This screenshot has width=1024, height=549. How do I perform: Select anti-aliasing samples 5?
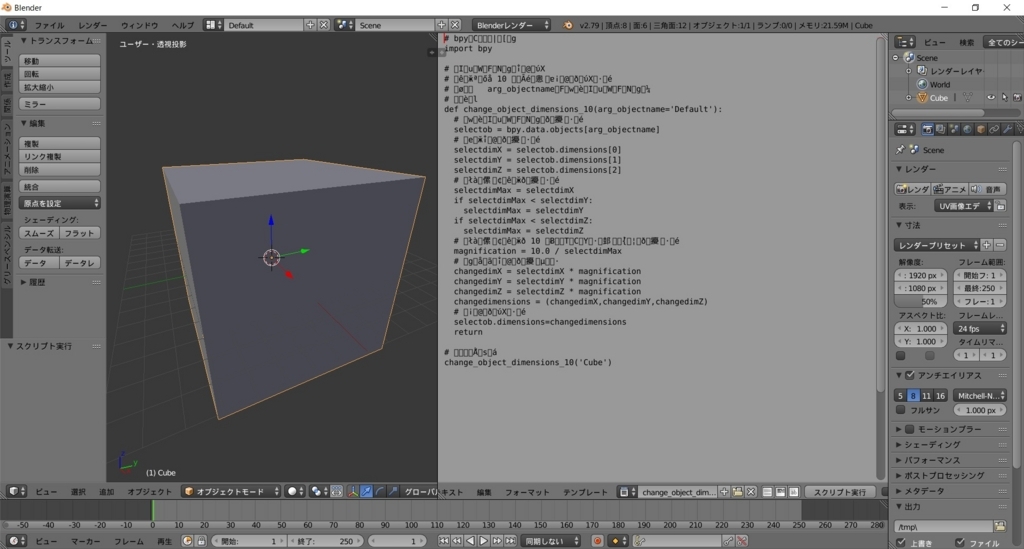(x=900, y=396)
